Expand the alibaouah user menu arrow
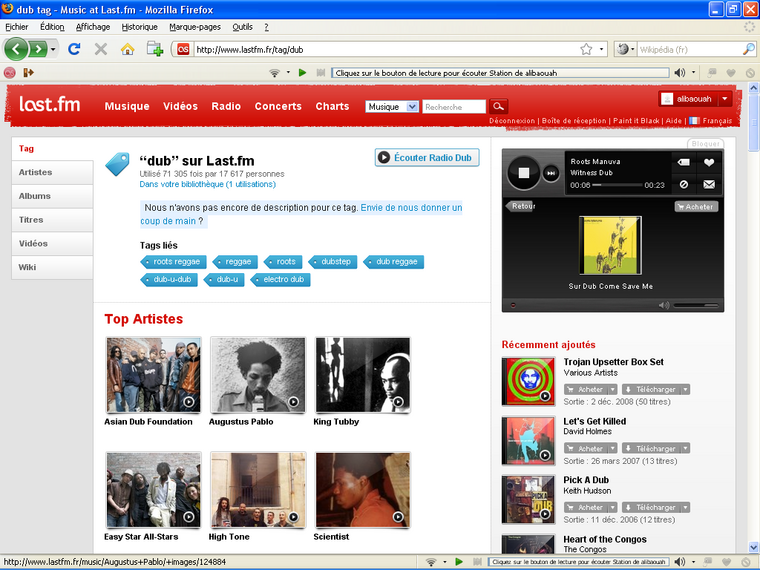 click(x=725, y=99)
